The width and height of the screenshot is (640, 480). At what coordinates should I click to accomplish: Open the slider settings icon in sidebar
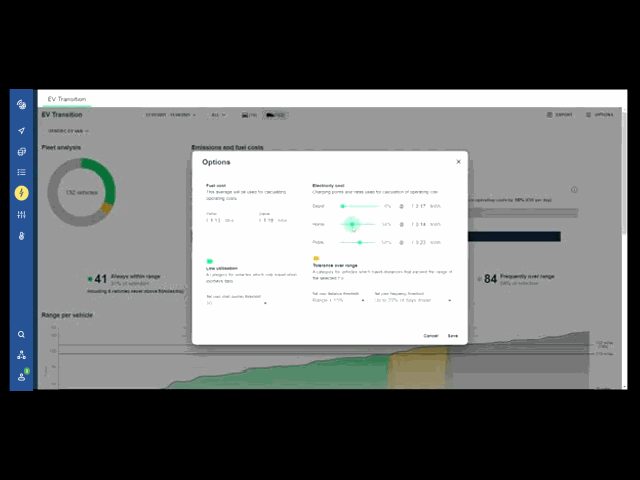tap(21, 214)
